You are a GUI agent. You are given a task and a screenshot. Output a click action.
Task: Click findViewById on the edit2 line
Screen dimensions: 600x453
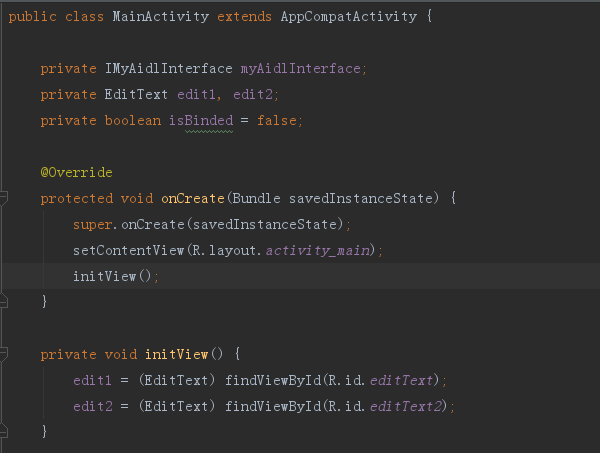[273, 407]
